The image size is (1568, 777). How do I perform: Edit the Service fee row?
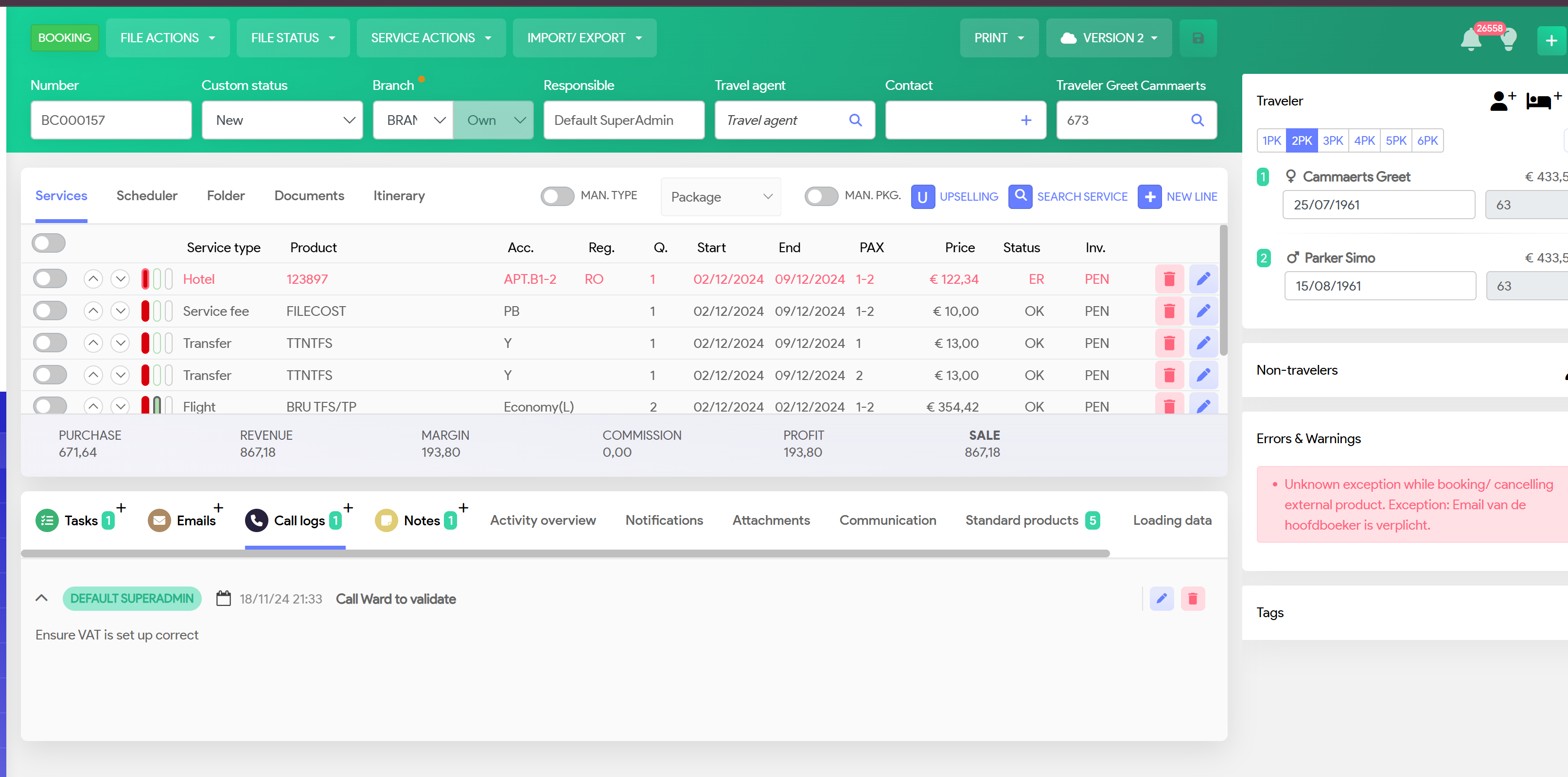click(x=1203, y=311)
